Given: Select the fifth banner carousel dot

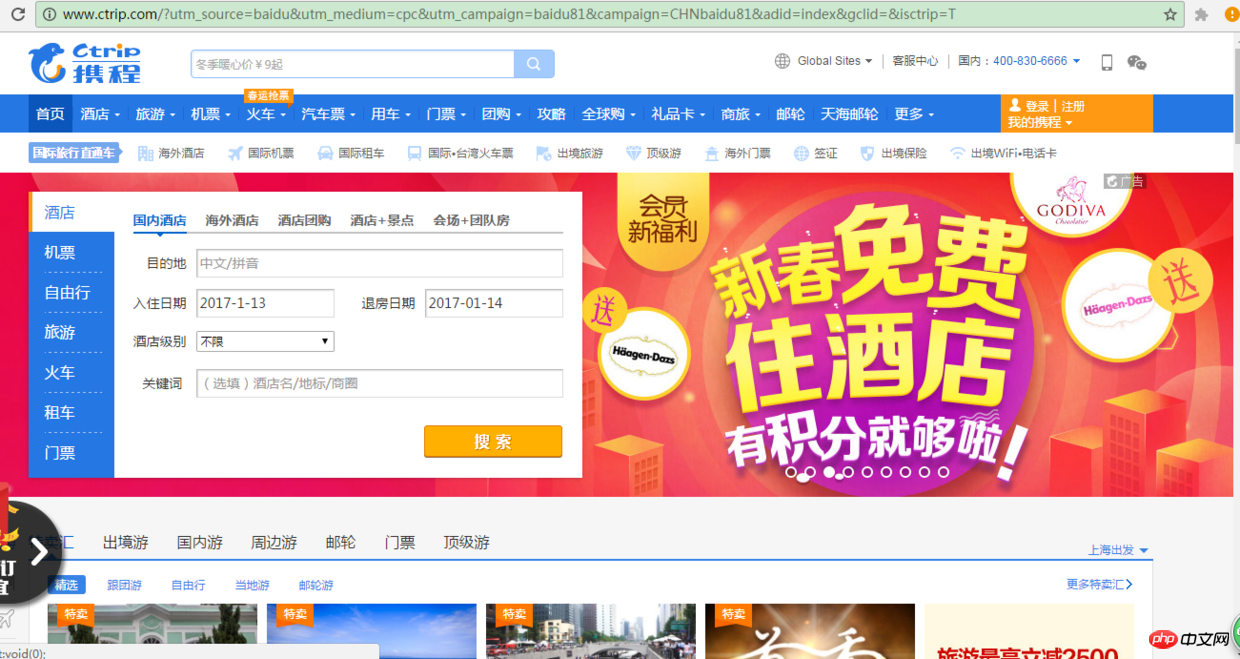Looking at the screenshot, I should tap(867, 472).
